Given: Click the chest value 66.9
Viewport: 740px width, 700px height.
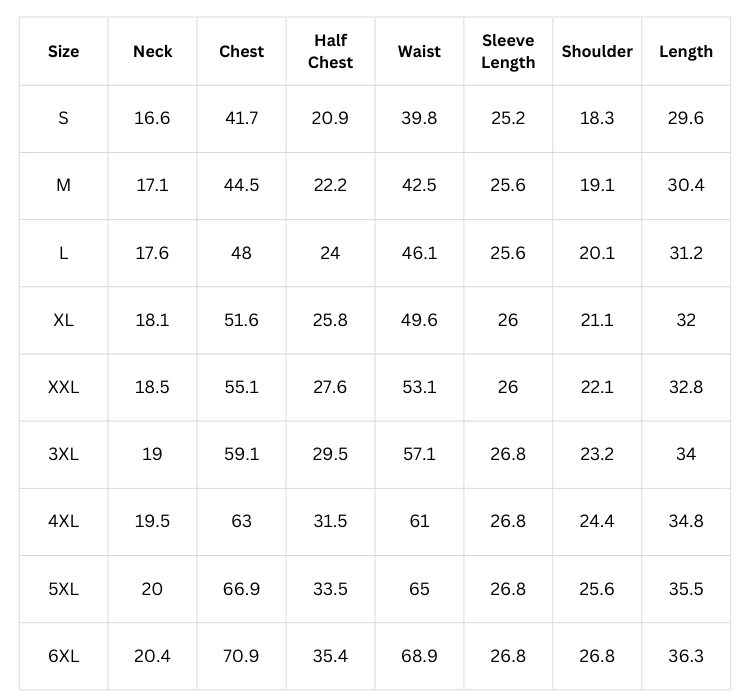Looking at the screenshot, I should pyautogui.click(x=241, y=589).
